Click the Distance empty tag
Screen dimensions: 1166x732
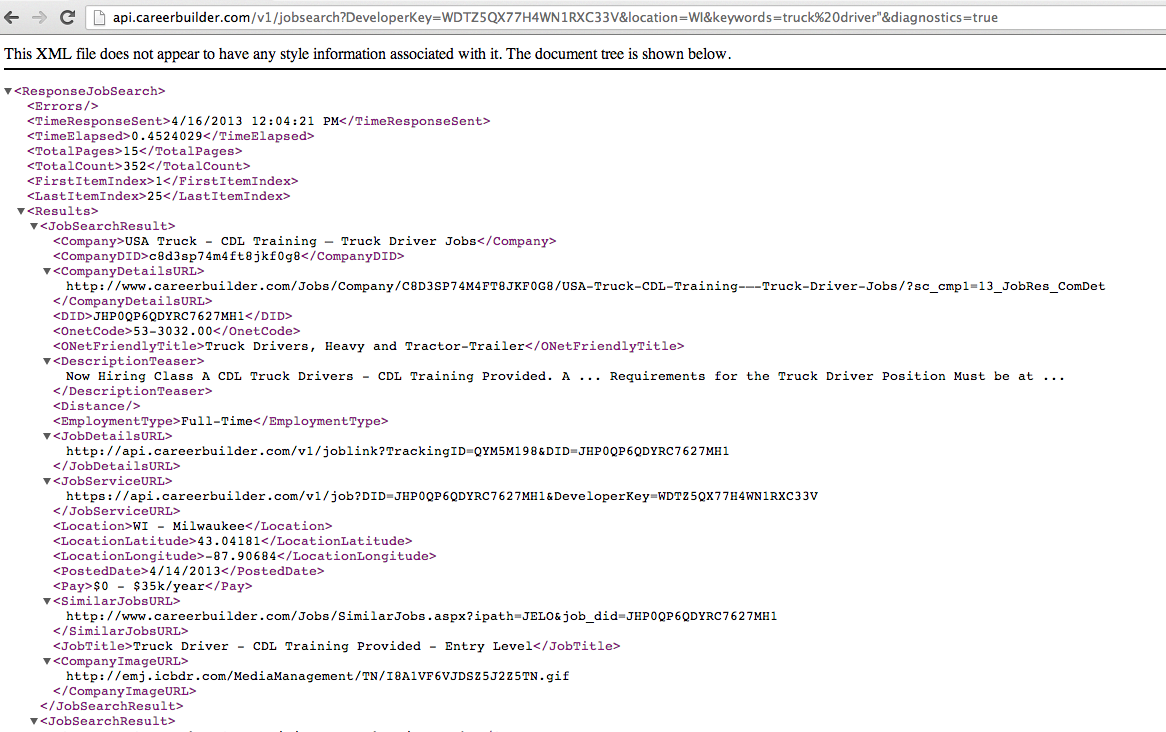click(x=96, y=406)
